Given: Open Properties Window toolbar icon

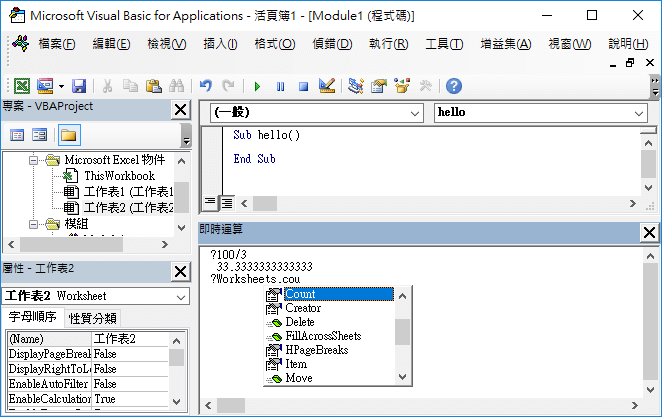Looking at the screenshot, I should coord(379,86).
